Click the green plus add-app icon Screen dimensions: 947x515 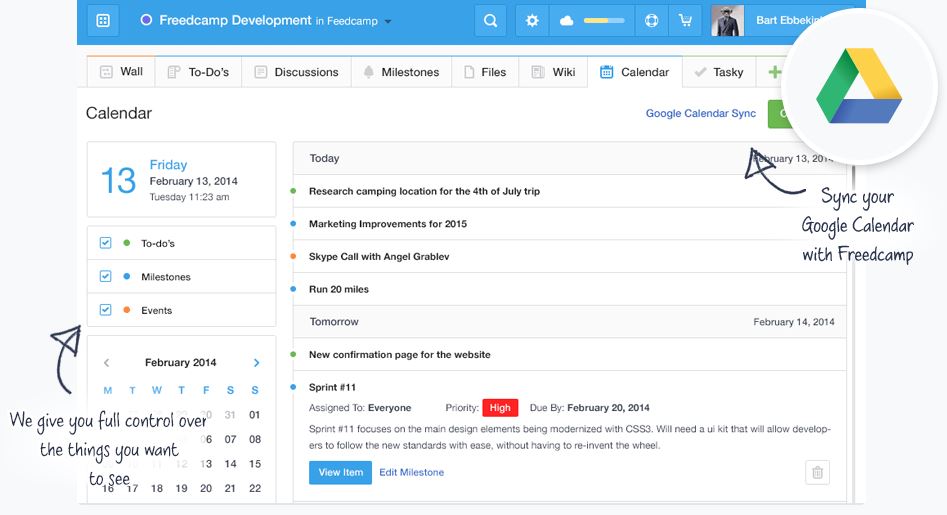(774, 72)
